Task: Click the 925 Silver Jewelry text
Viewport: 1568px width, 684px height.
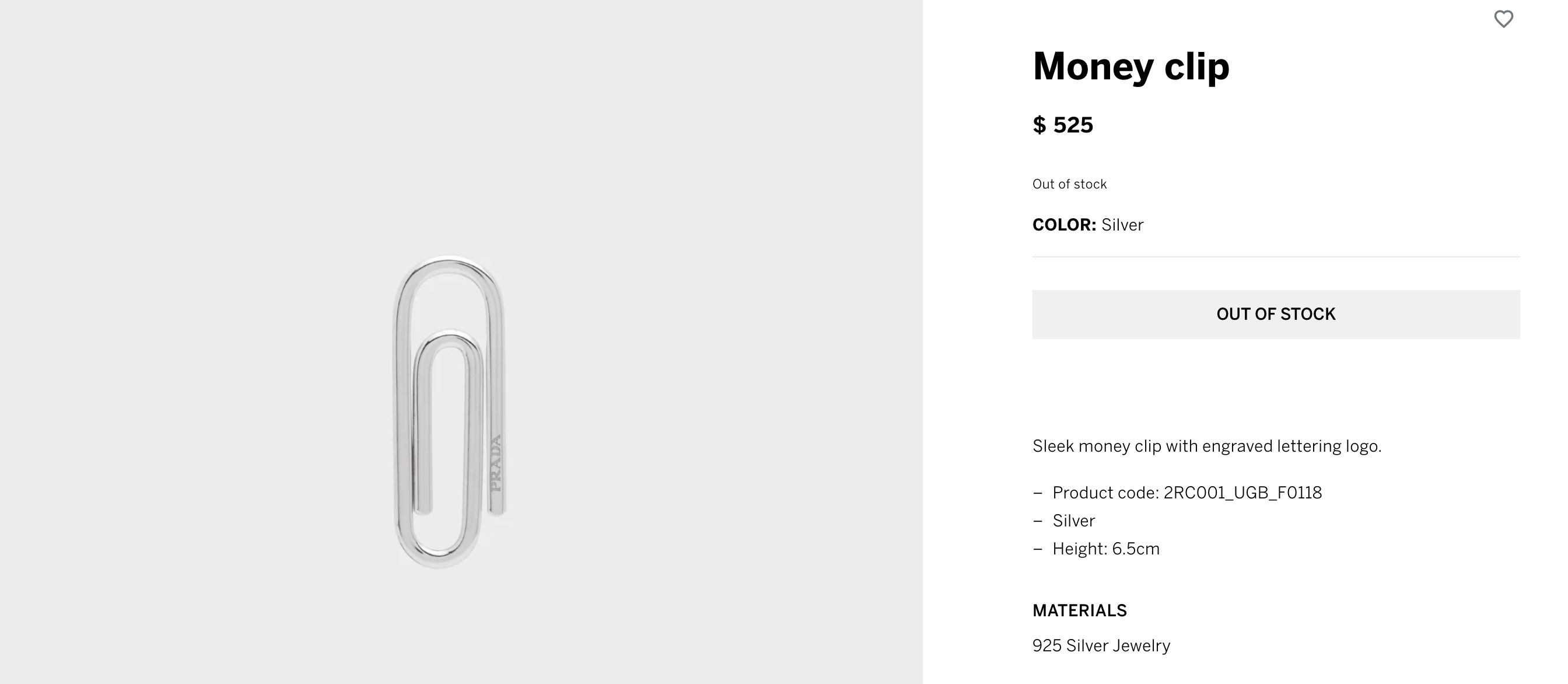Action: [1101, 645]
